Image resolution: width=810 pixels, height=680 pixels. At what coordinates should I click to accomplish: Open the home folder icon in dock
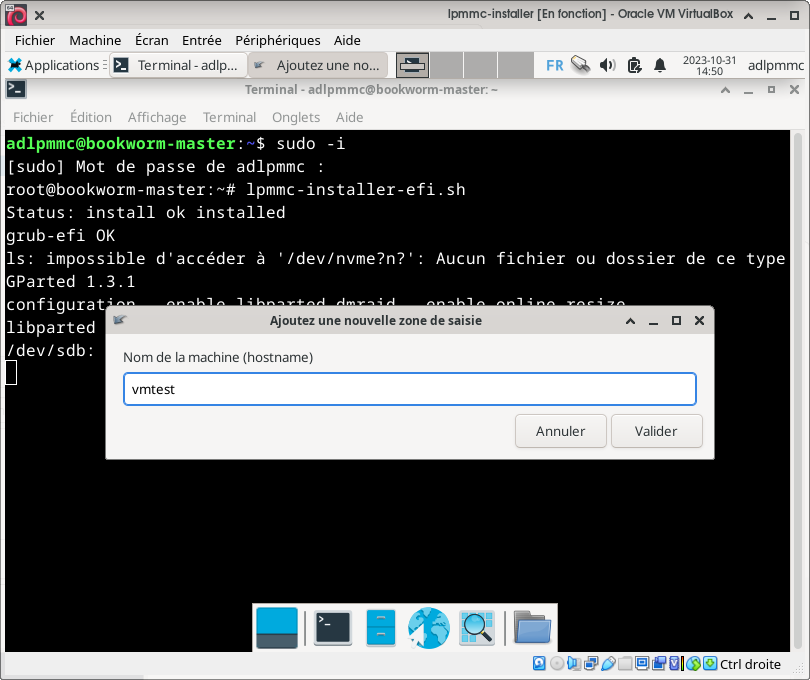click(x=532, y=627)
